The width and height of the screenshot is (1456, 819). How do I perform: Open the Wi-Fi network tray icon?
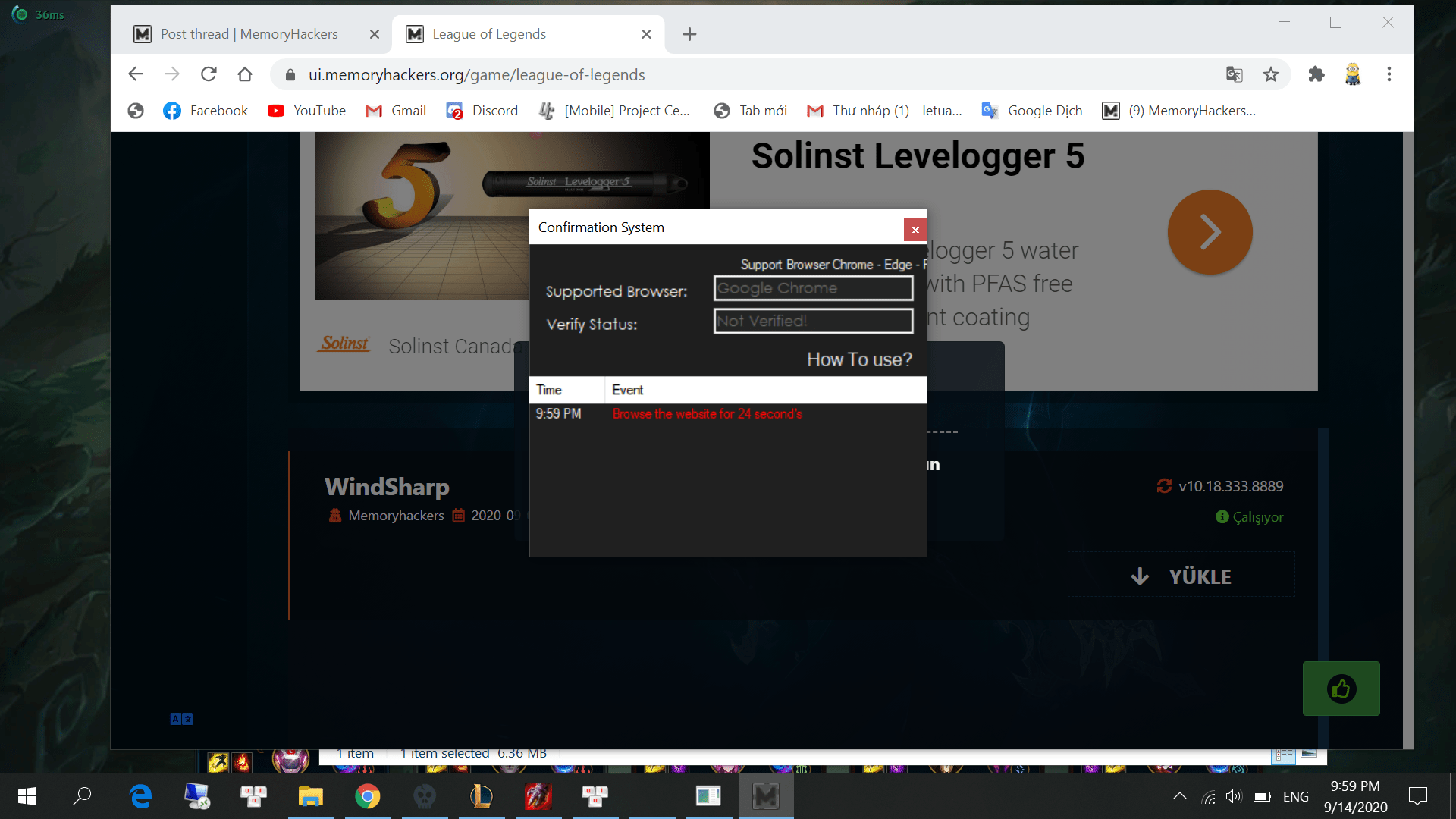tap(1209, 796)
